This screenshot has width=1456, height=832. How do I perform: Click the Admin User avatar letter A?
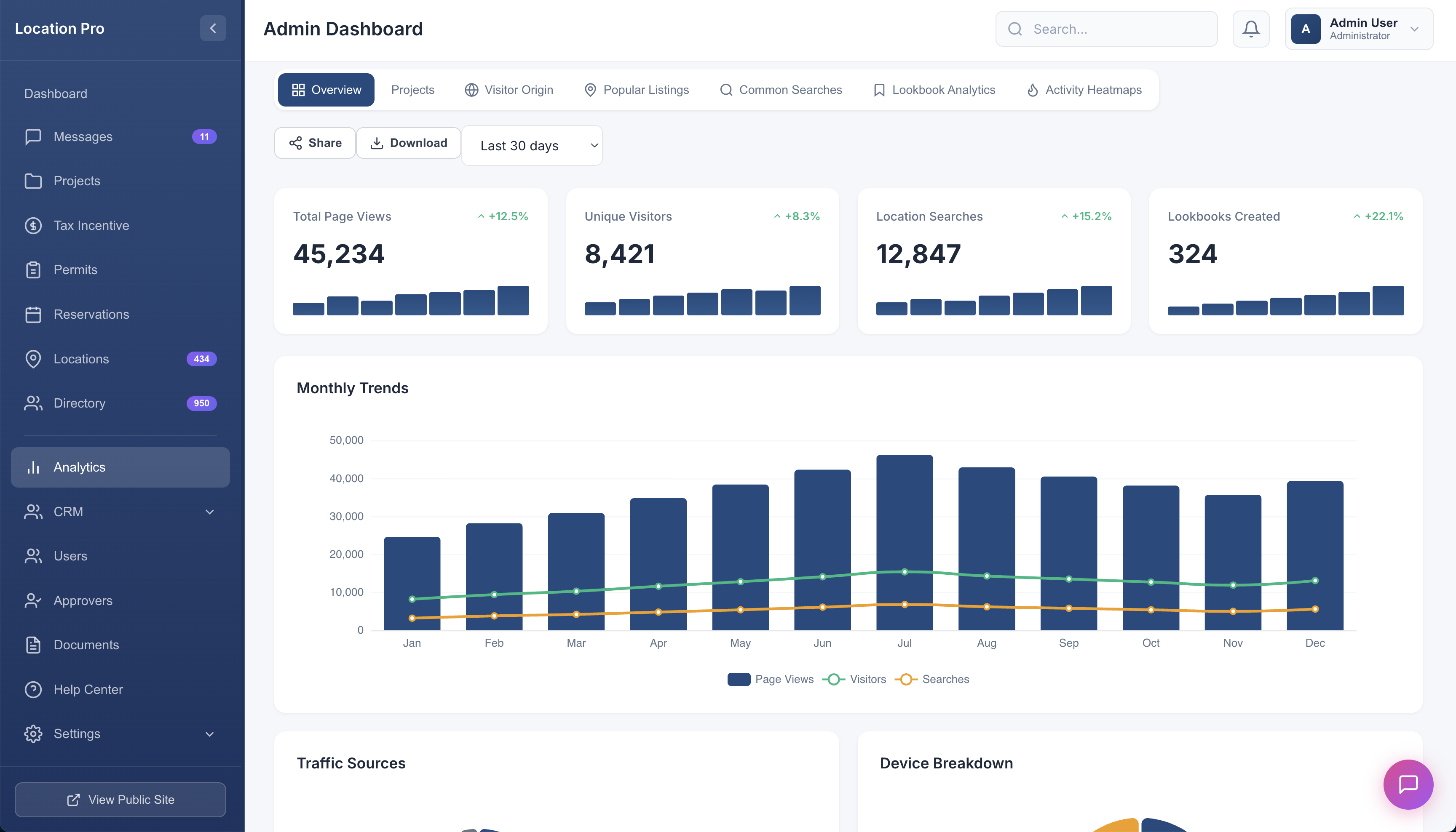[1306, 29]
